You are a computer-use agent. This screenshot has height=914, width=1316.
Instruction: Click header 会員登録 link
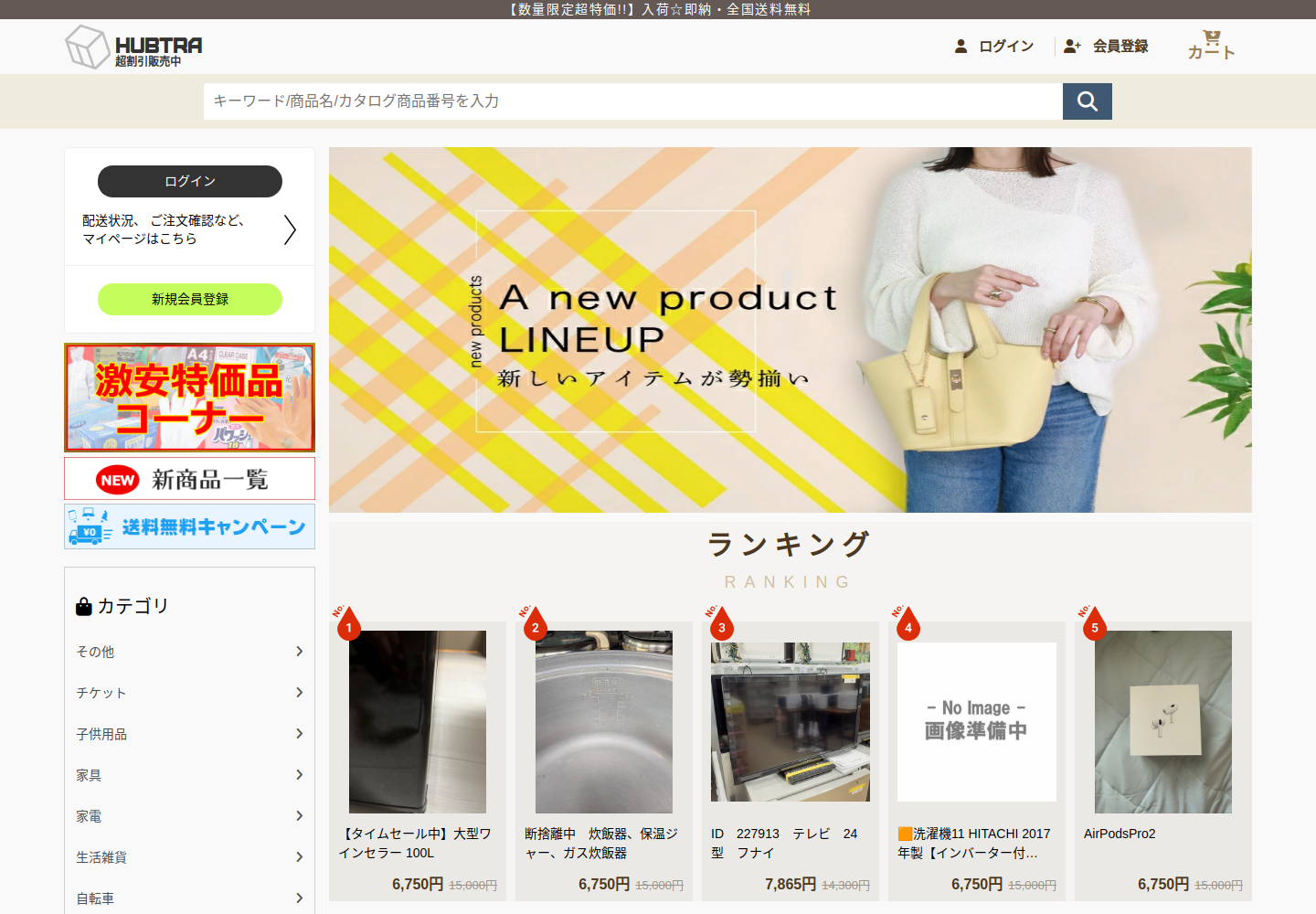(1120, 46)
